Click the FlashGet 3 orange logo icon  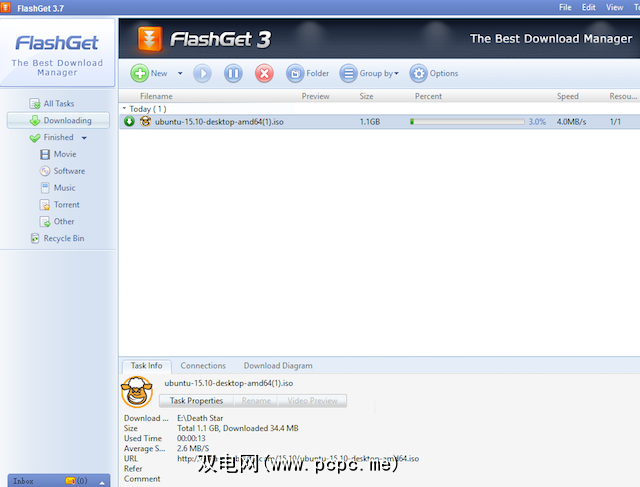pos(150,39)
